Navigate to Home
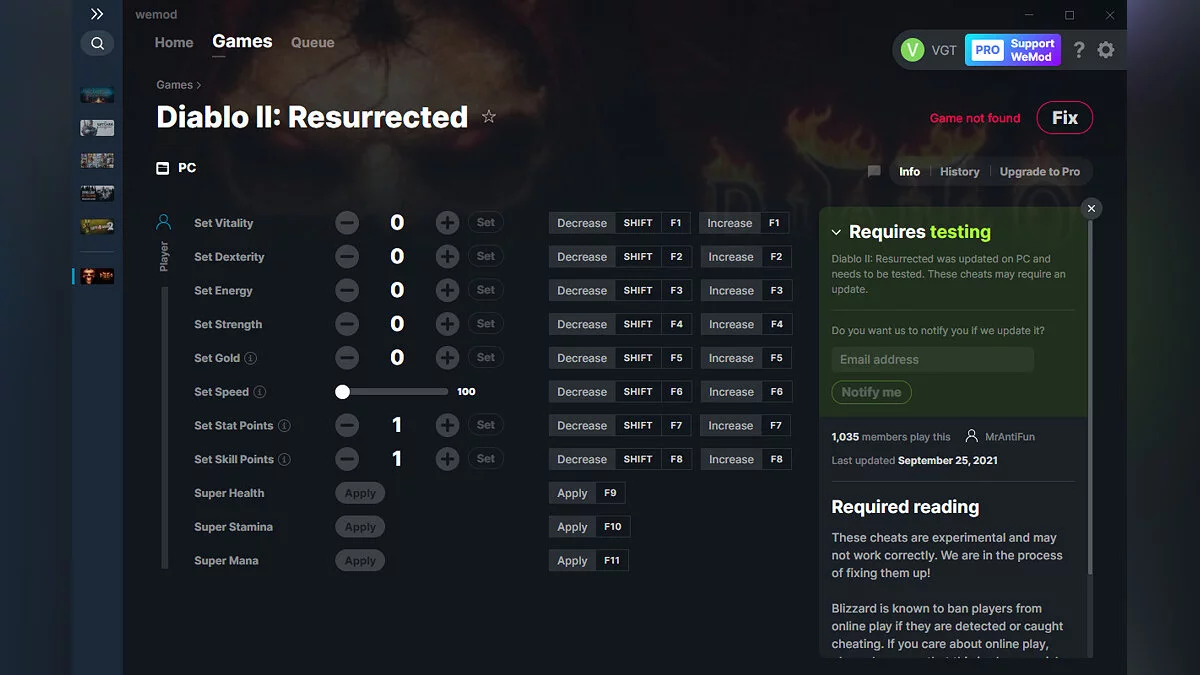Image resolution: width=1200 pixels, height=675 pixels. coord(173,42)
